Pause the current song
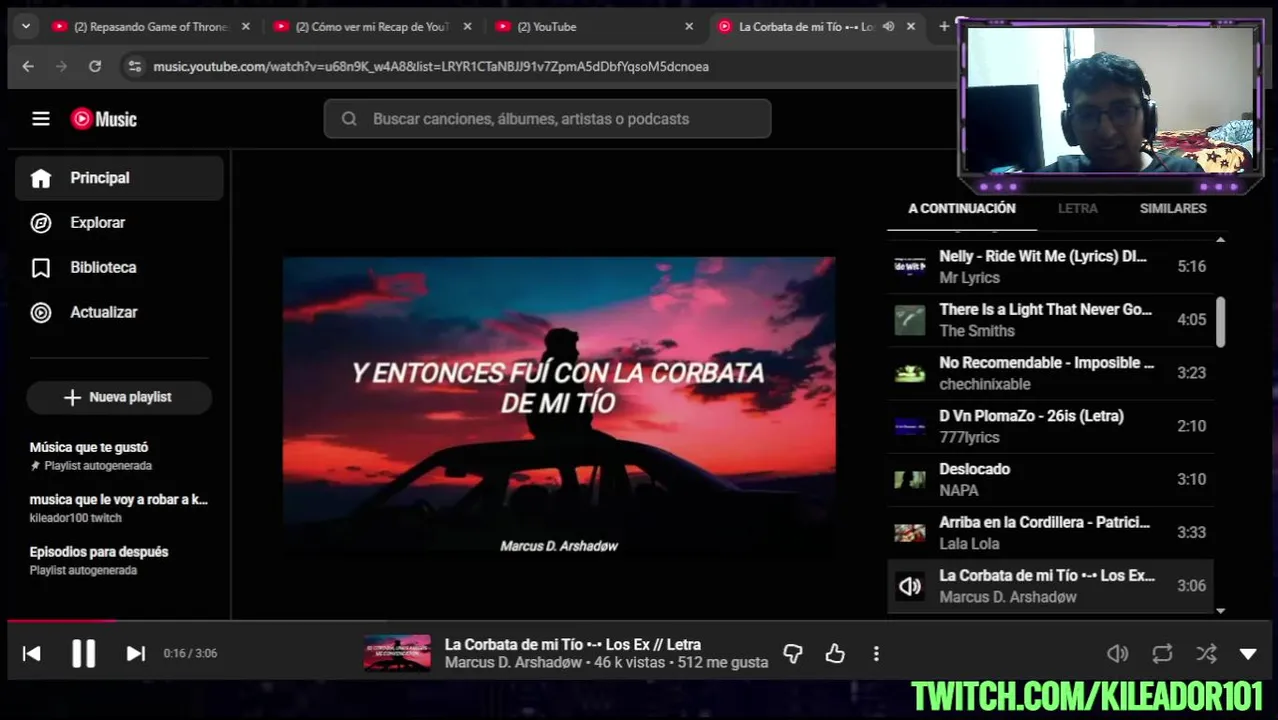Screen dimensions: 1278x720 pos(84,653)
